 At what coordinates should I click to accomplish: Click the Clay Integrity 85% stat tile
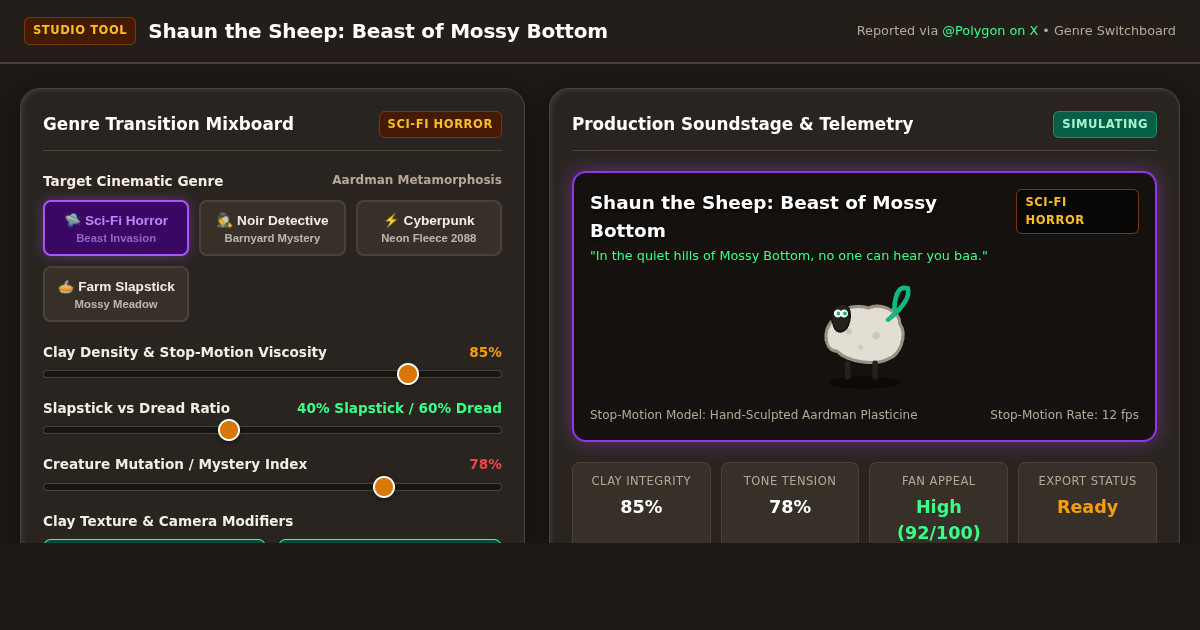[x=641, y=503]
